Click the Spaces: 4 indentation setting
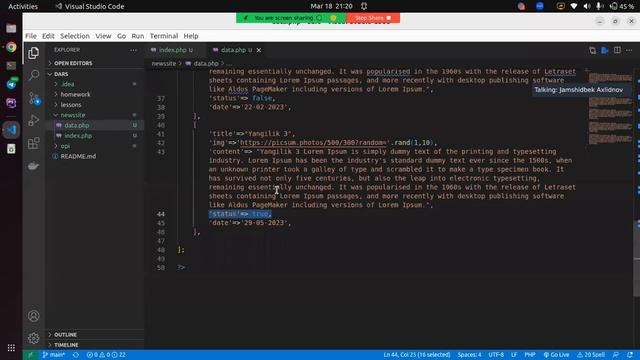 coord(469,355)
